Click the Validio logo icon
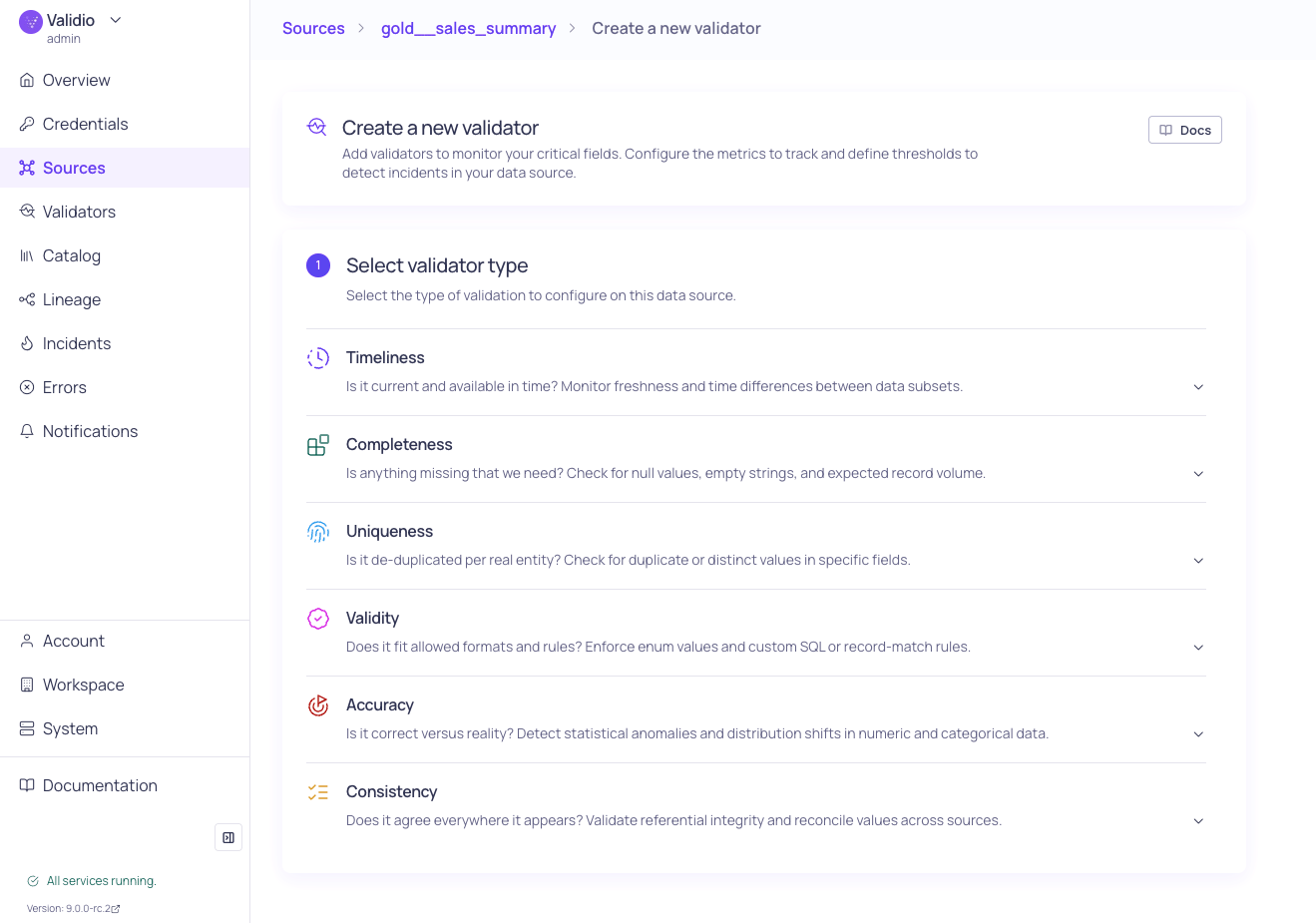 coord(31,21)
